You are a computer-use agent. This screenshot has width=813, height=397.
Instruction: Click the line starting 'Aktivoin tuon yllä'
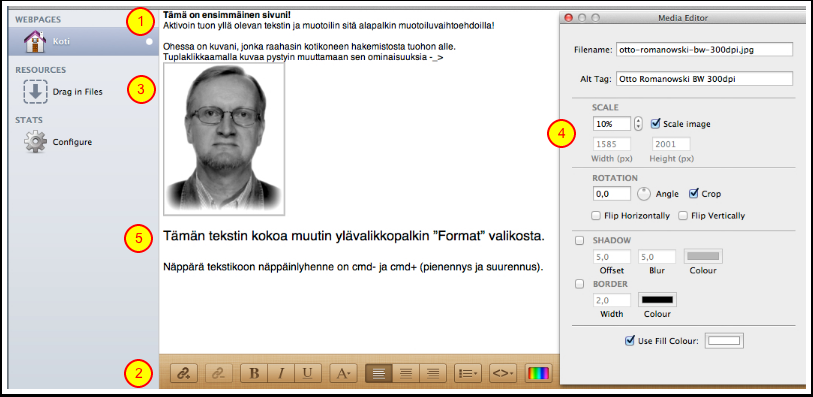click(328, 25)
